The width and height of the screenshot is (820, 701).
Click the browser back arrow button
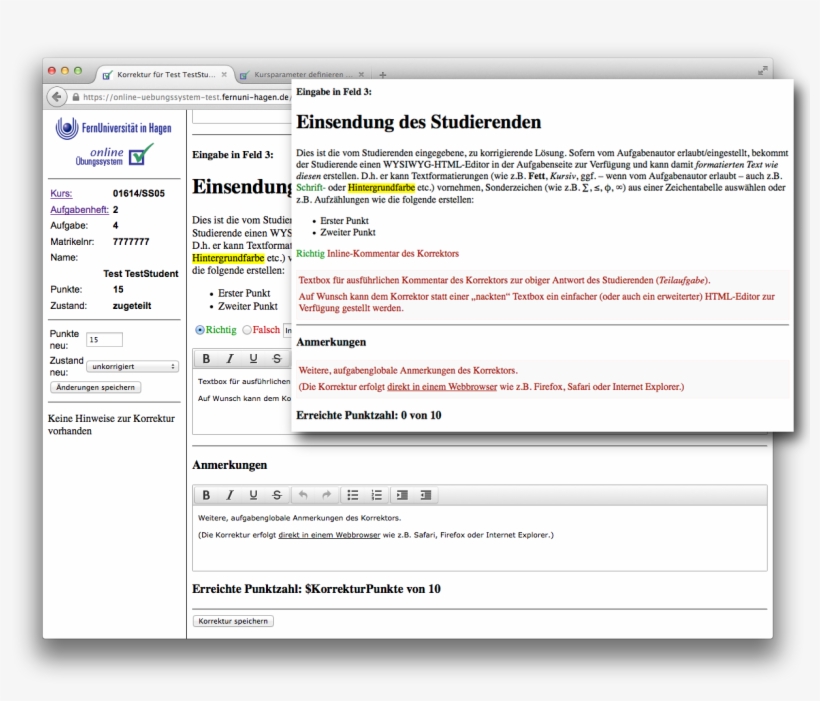pyautogui.click(x=56, y=97)
